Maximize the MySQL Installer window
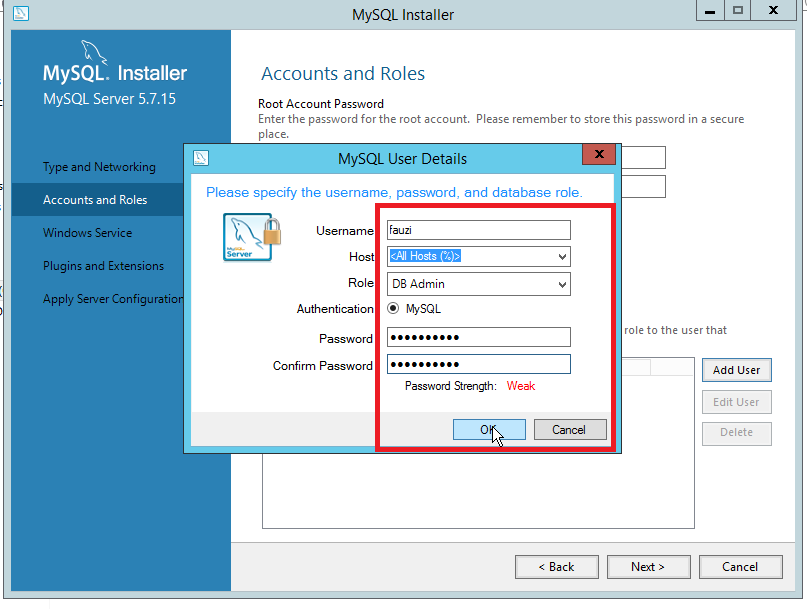Viewport: 807px width, 609px height. pyautogui.click(x=738, y=11)
